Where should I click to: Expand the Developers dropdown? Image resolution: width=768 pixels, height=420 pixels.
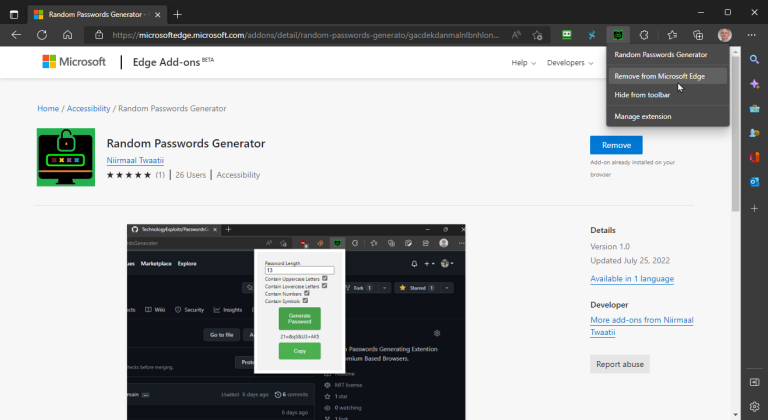[570, 63]
